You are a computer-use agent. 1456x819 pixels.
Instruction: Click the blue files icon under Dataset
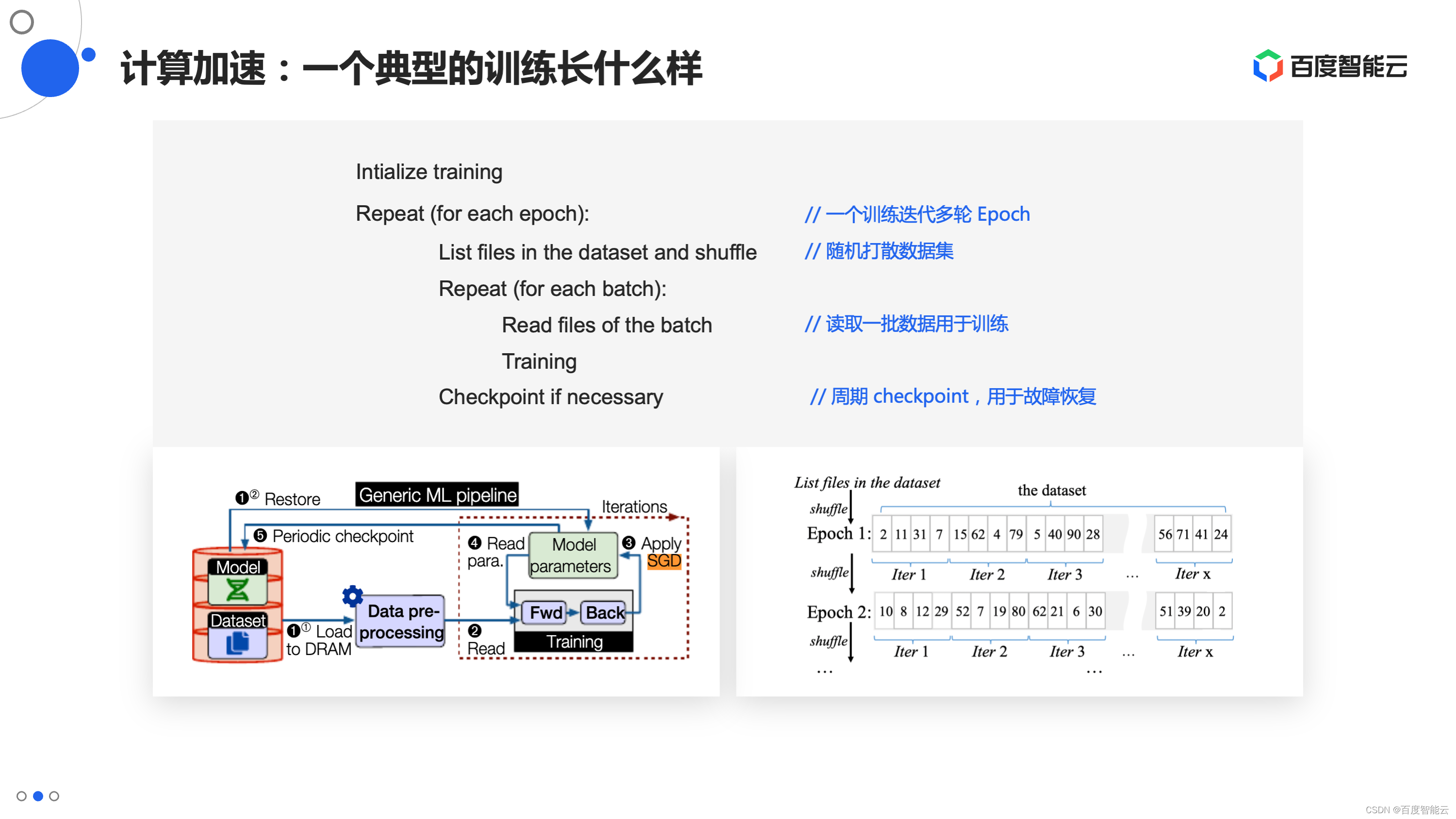point(237,643)
